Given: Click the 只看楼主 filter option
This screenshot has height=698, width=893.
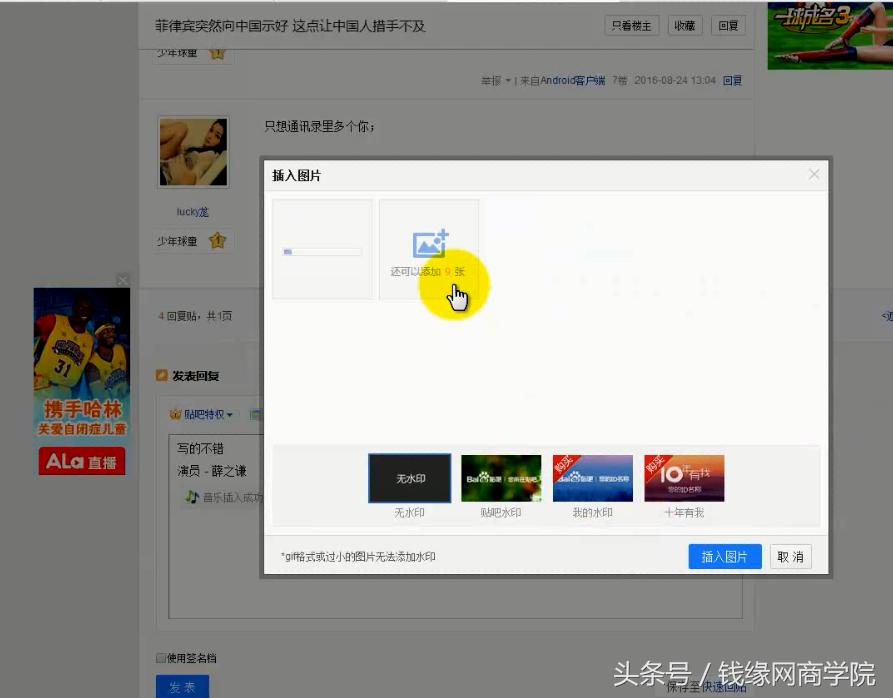Looking at the screenshot, I should (631, 25).
